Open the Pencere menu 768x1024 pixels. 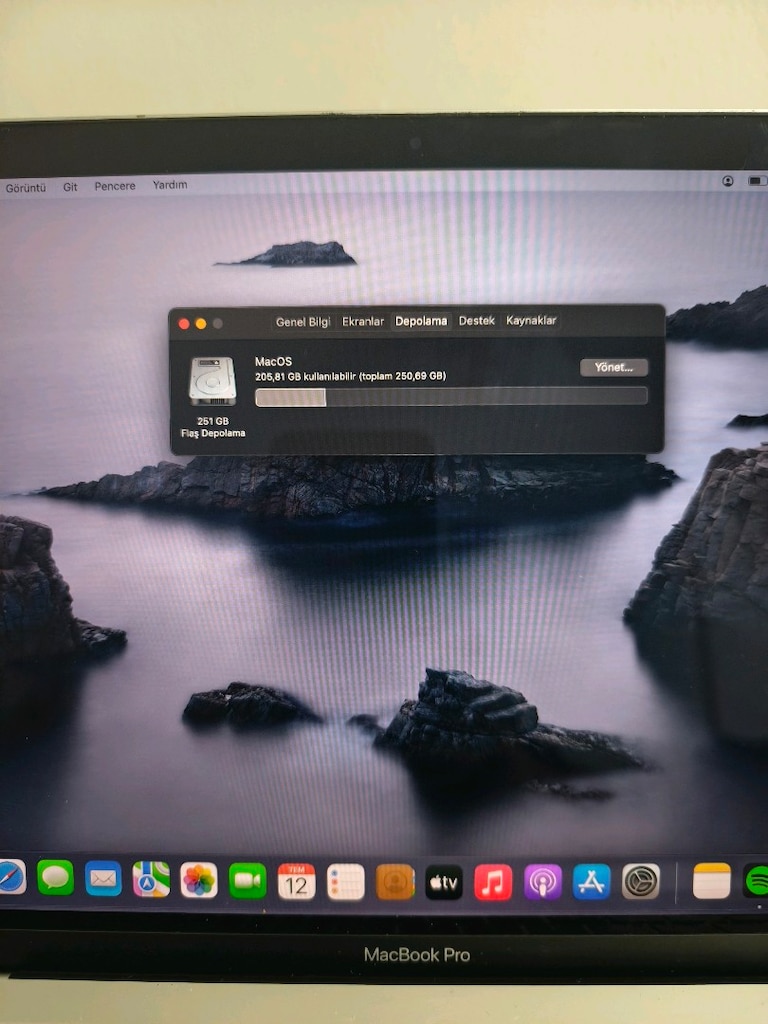pos(115,186)
